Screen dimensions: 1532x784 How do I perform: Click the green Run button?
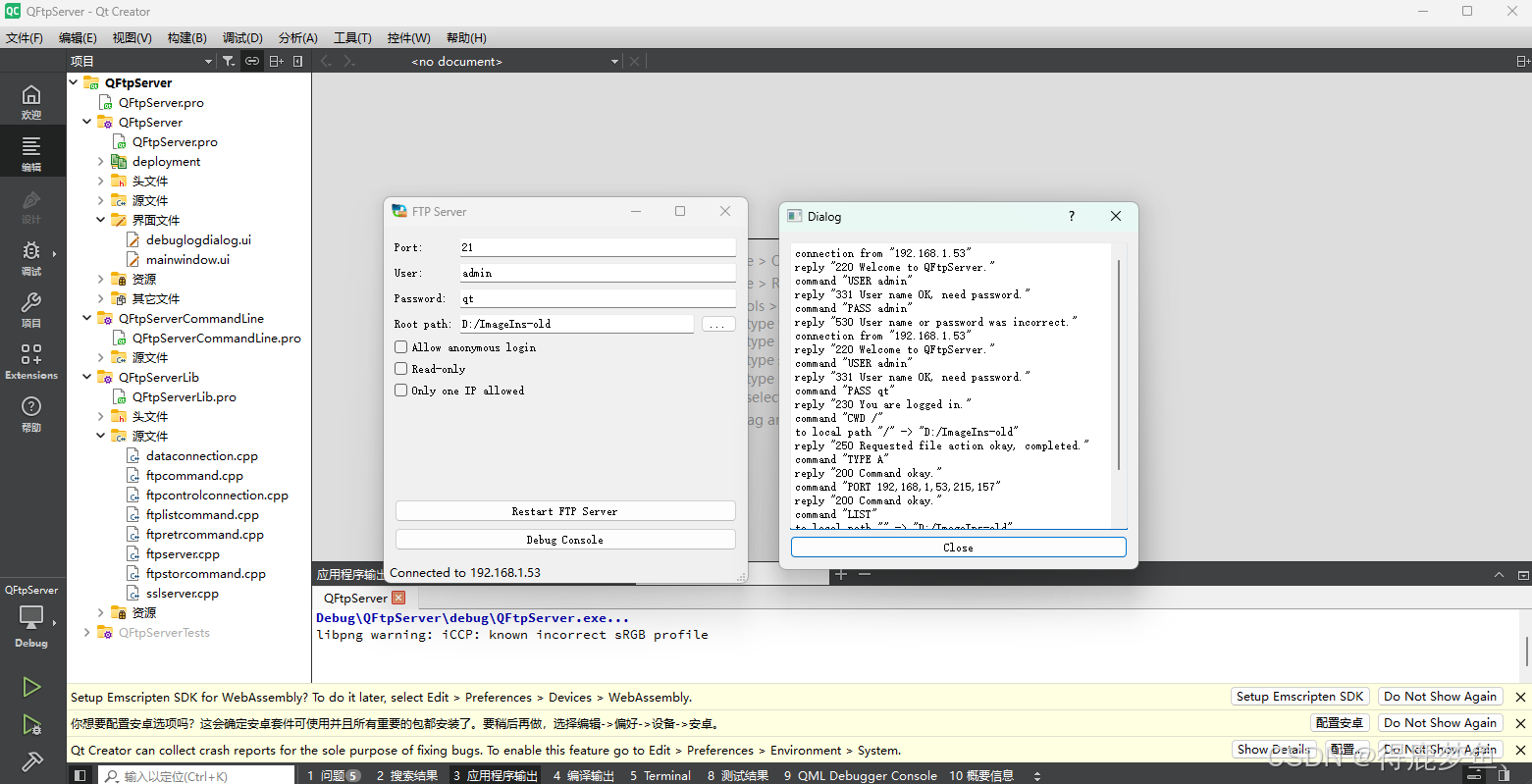click(x=31, y=687)
